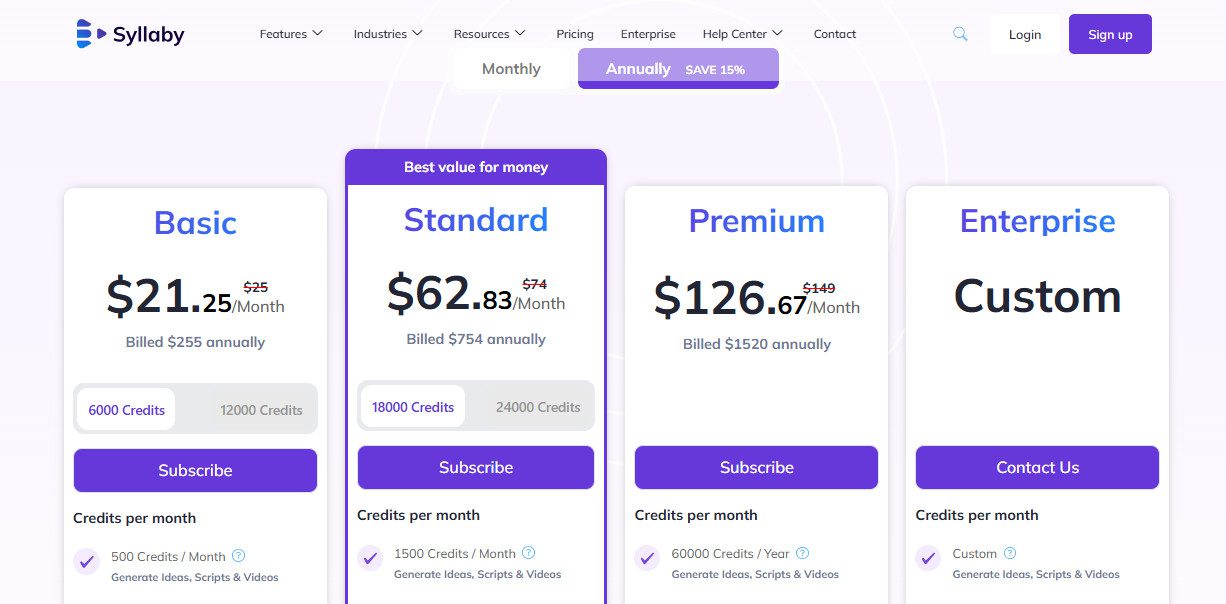This screenshot has width=1226, height=604.
Task: Switch billing to Monthly
Action: click(511, 68)
